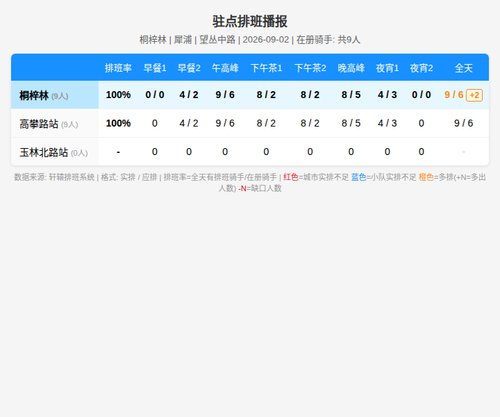Click 早餐1 0 / 0 in 桐梓林 row
This screenshot has width=500, height=417.
tap(155, 95)
